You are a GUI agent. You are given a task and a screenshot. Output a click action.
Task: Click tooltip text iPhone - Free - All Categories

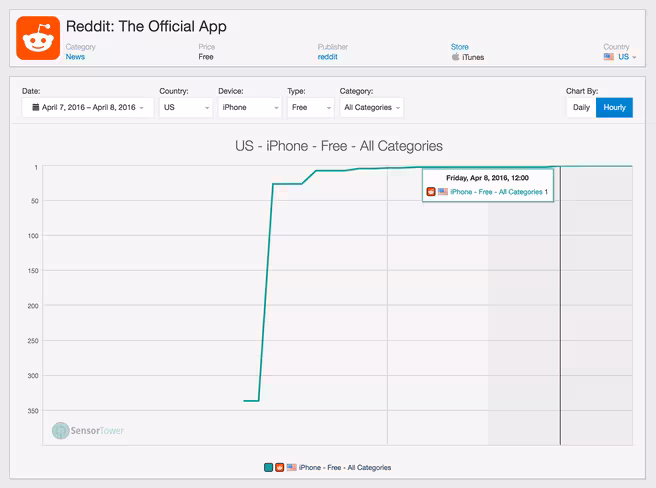tap(496, 192)
